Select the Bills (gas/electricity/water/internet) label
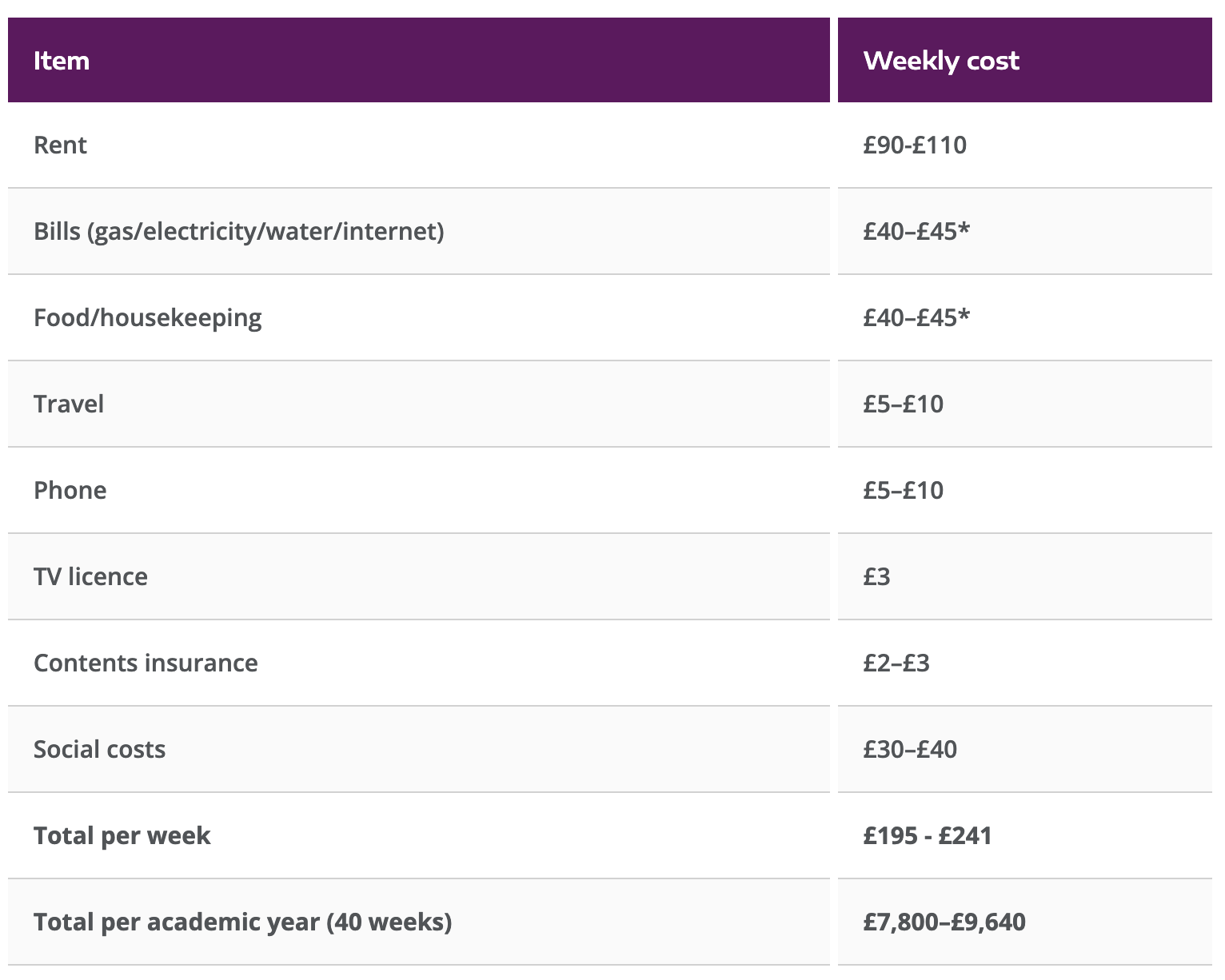This screenshot has width=1225, height=980. [x=238, y=231]
